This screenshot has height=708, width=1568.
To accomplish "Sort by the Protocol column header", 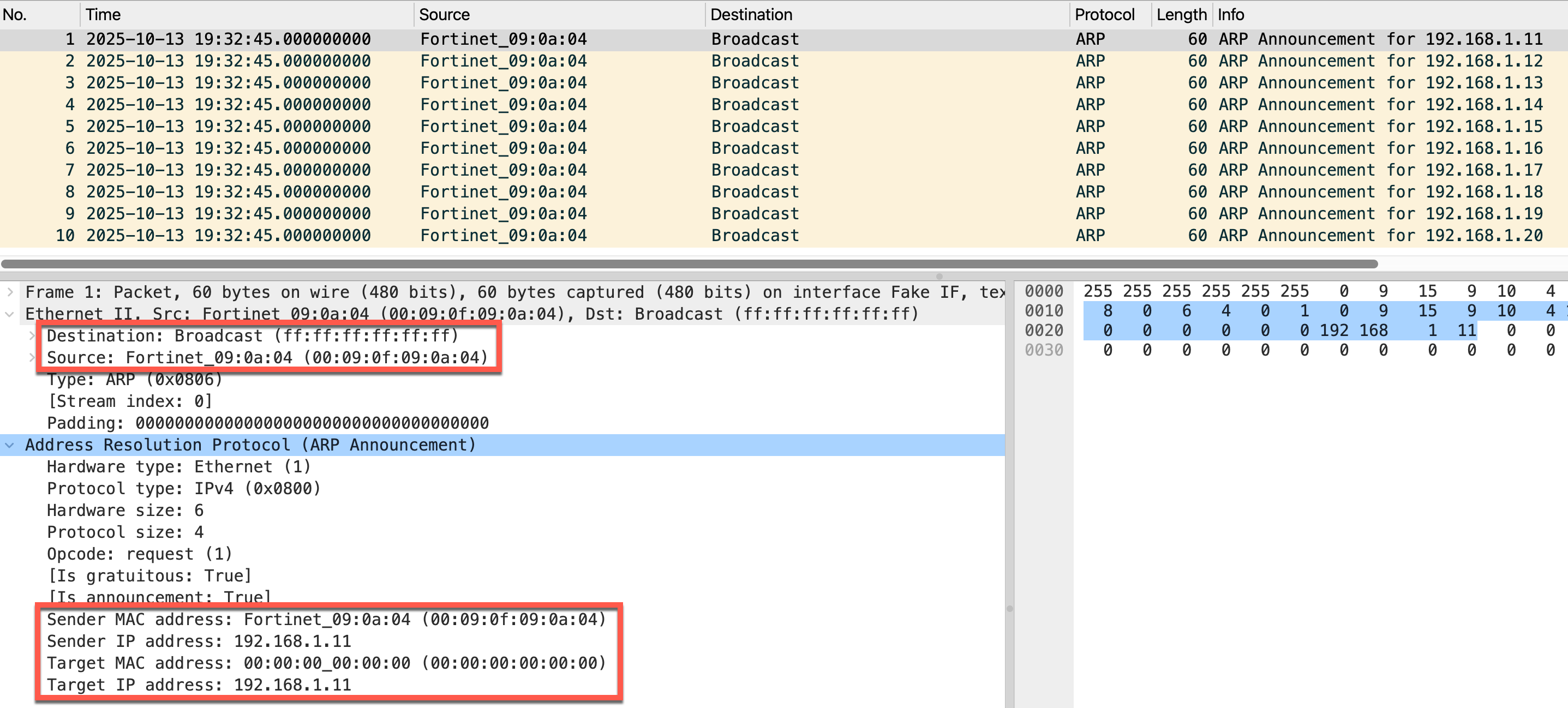I will (1104, 15).
